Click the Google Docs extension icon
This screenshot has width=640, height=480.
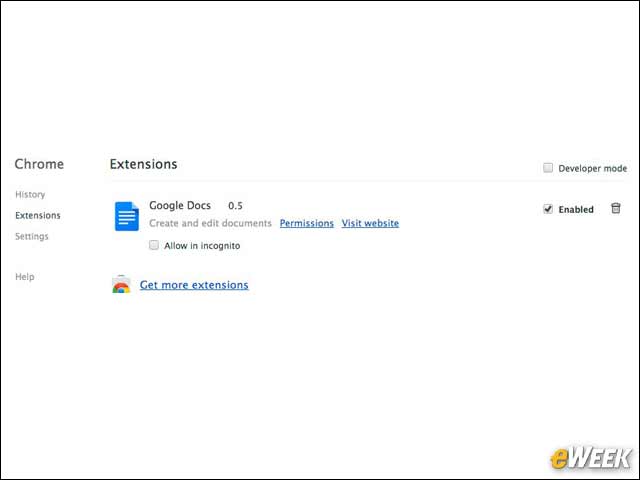[127, 216]
